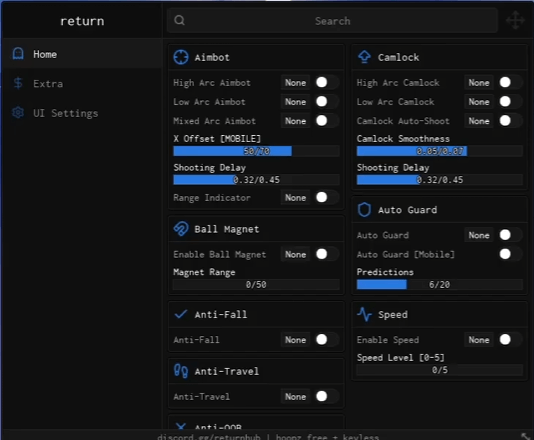Image resolution: width=534 pixels, height=440 pixels.
Task: Click the Aimbot crosshair icon
Action: click(x=181, y=57)
